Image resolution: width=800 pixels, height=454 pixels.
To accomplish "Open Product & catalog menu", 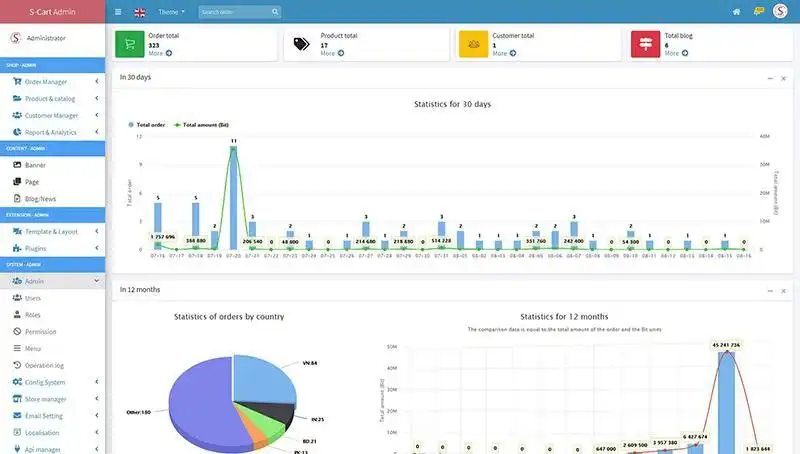I will tap(53, 98).
